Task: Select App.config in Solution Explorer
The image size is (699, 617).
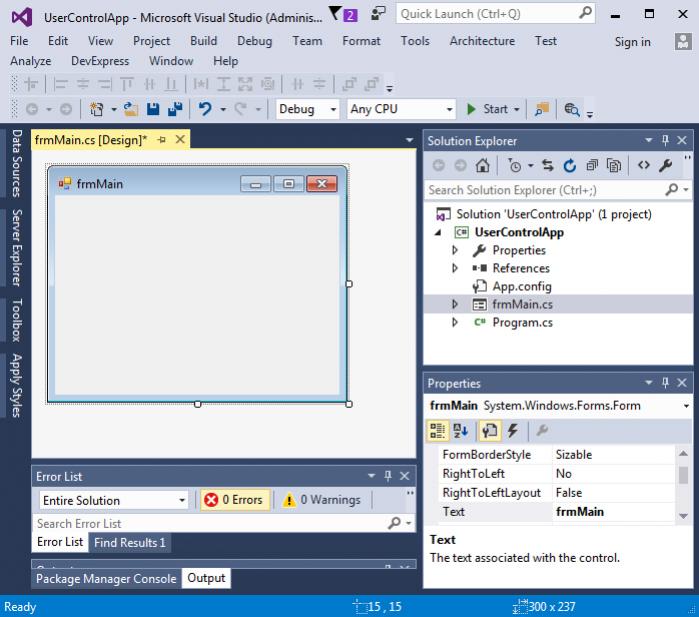Action: 522,286
